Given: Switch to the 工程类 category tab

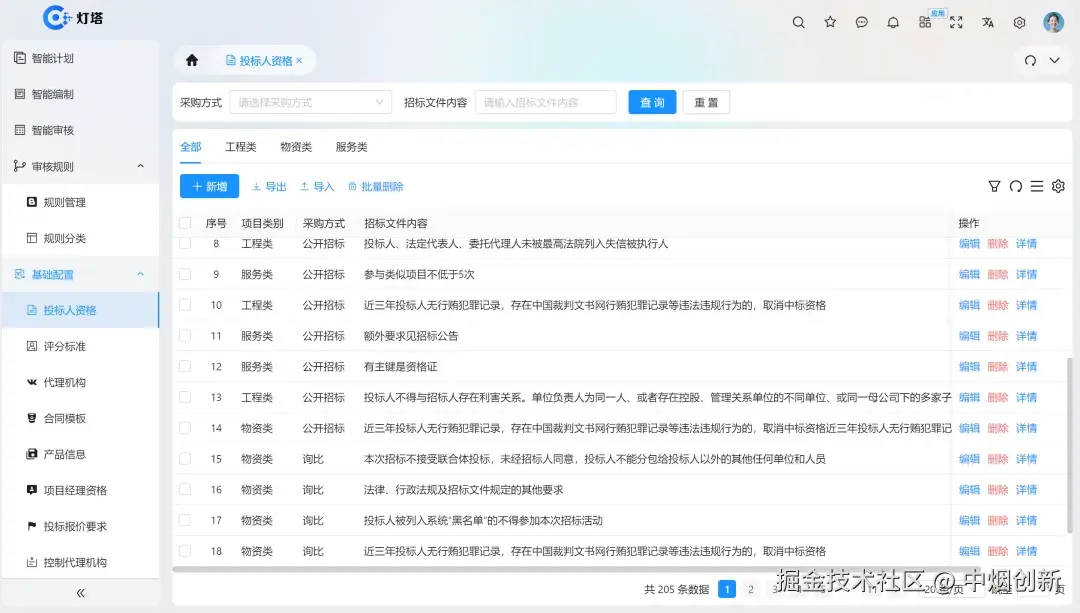Looking at the screenshot, I should coord(240,146).
